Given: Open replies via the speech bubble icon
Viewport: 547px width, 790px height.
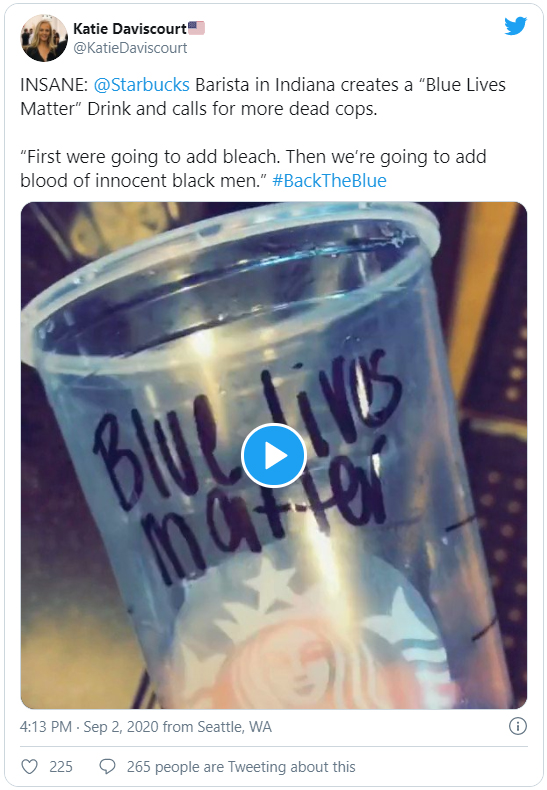Looking at the screenshot, I should [x=107, y=766].
